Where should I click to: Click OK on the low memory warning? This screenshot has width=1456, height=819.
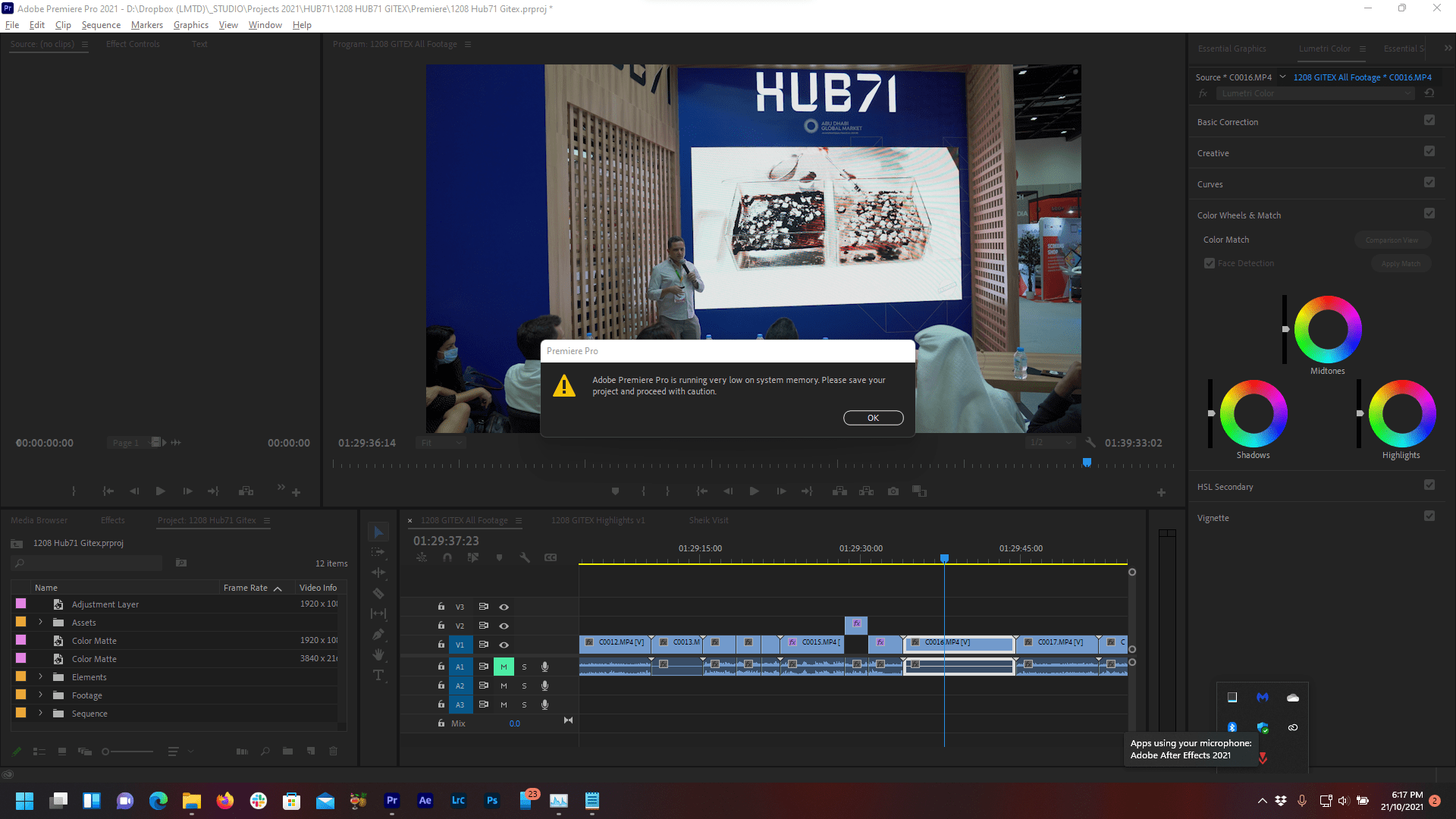click(x=873, y=418)
